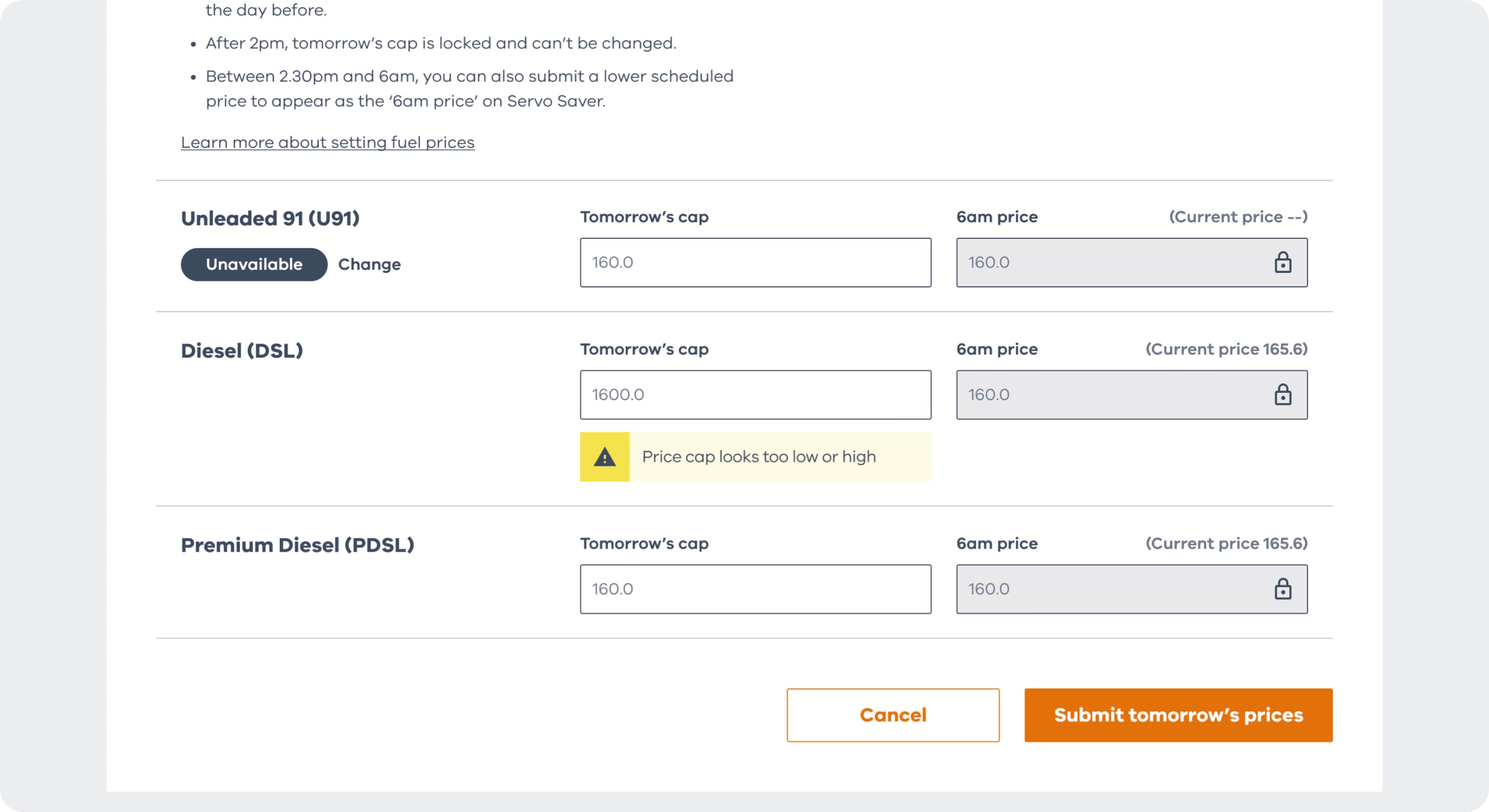This screenshot has height=812, width=1489.
Task: Click lock icon in Unleaded 91 6am price
Action: (x=1283, y=263)
